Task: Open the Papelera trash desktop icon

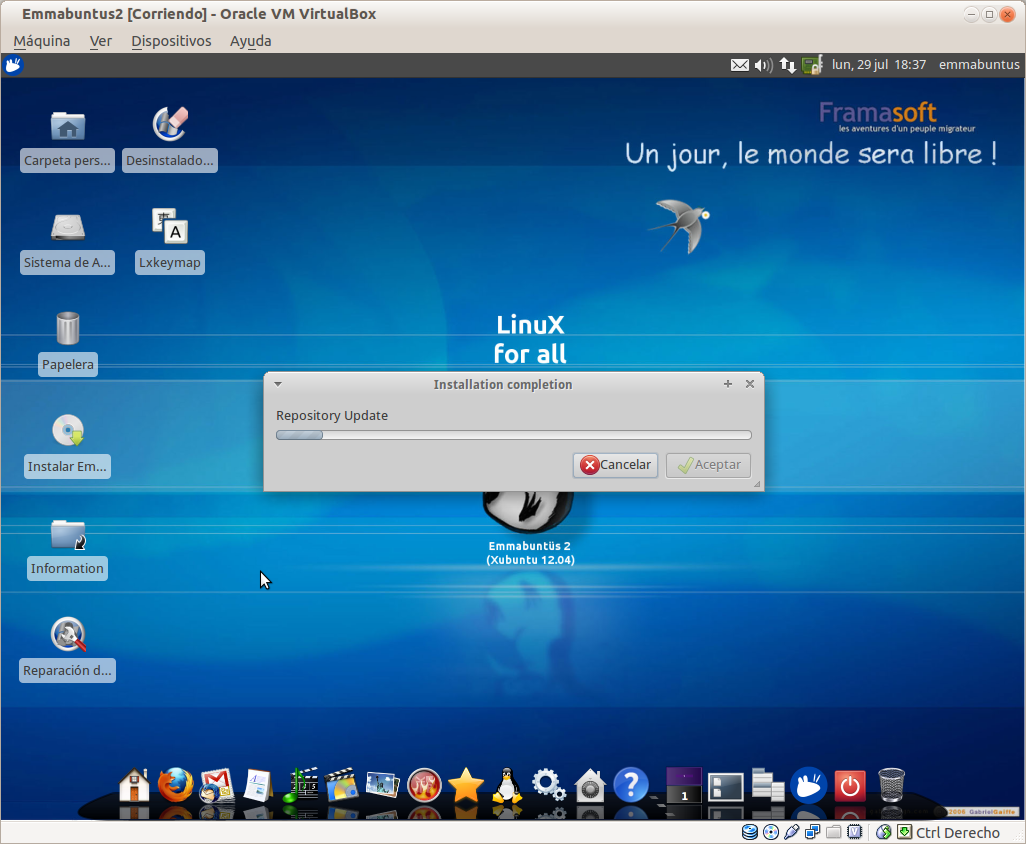Action: pyautogui.click(x=67, y=329)
